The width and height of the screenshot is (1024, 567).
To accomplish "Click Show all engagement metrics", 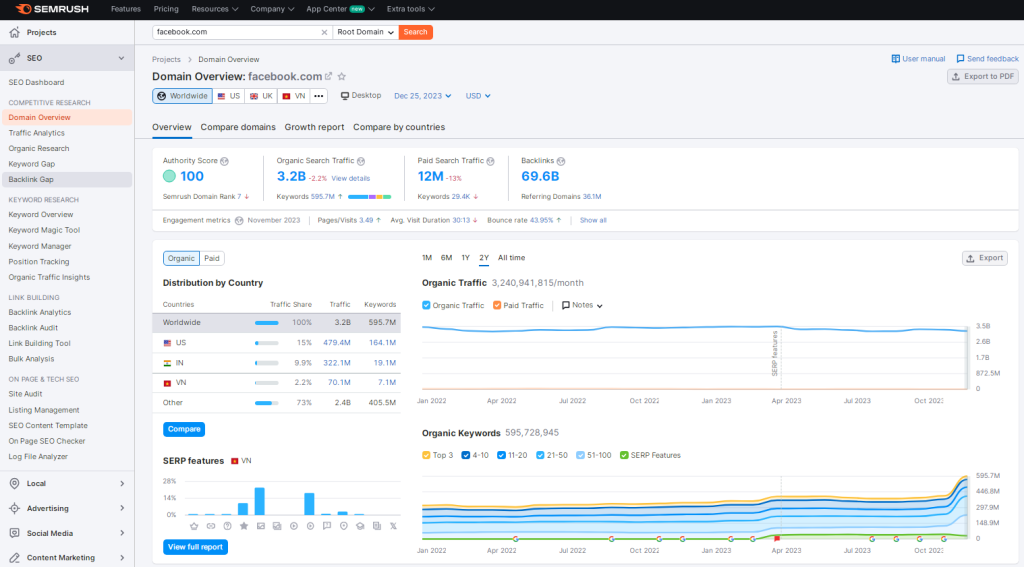I will click(593, 221).
